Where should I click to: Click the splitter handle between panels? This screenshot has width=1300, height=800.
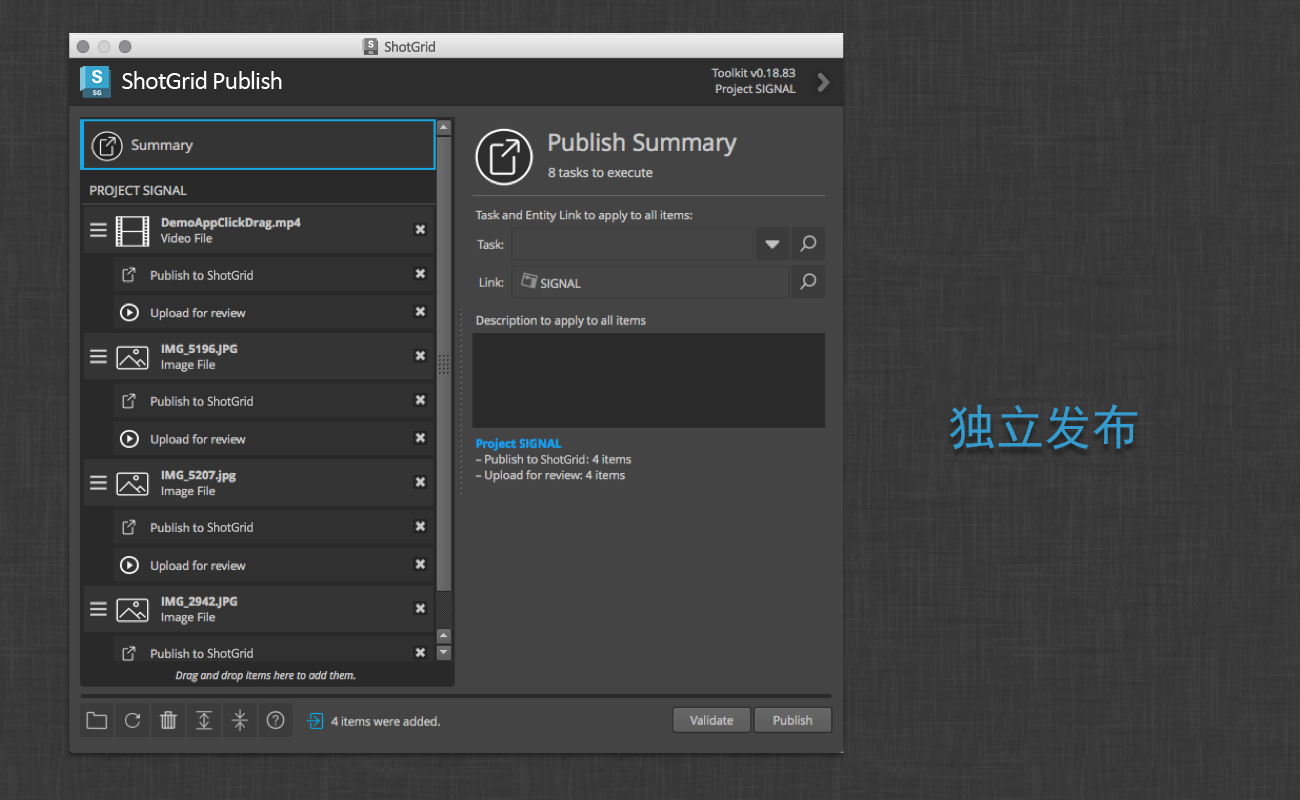click(x=461, y=400)
